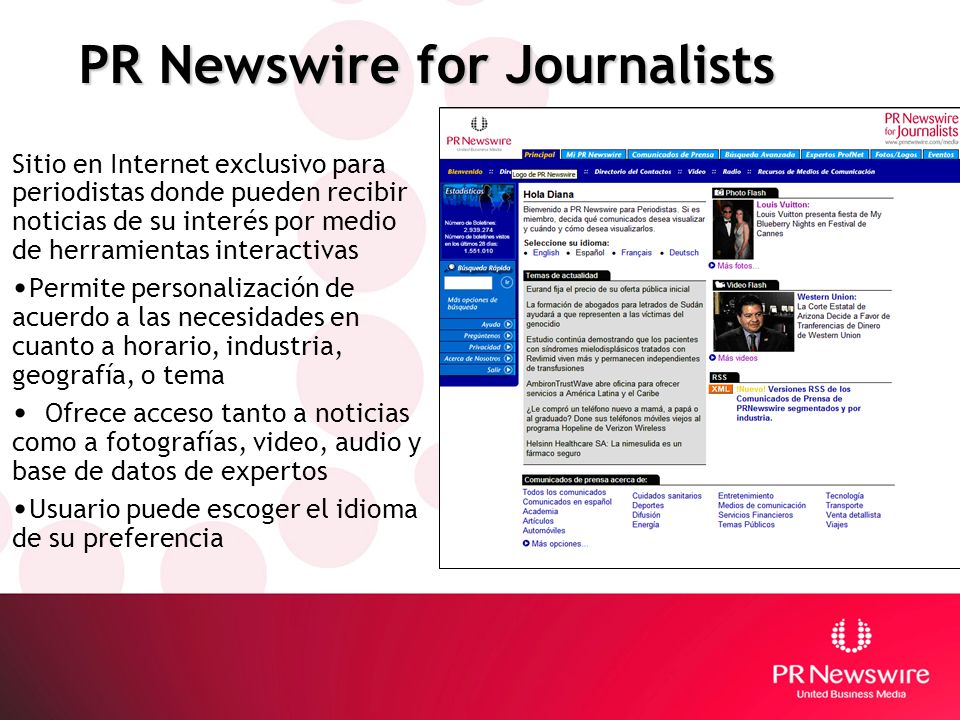Read the Eurand oferta pública inicial story
The width and height of the screenshot is (960, 720).
point(607,289)
